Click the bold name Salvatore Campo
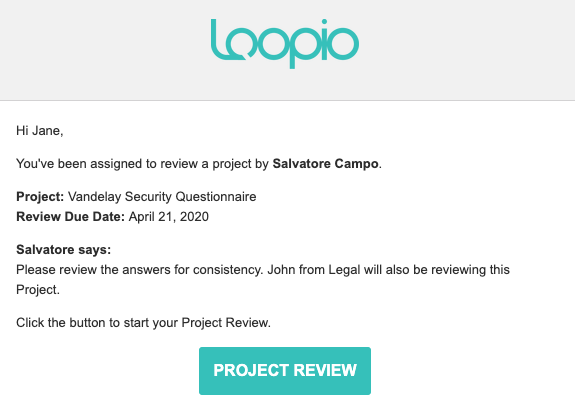 (325, 164)
